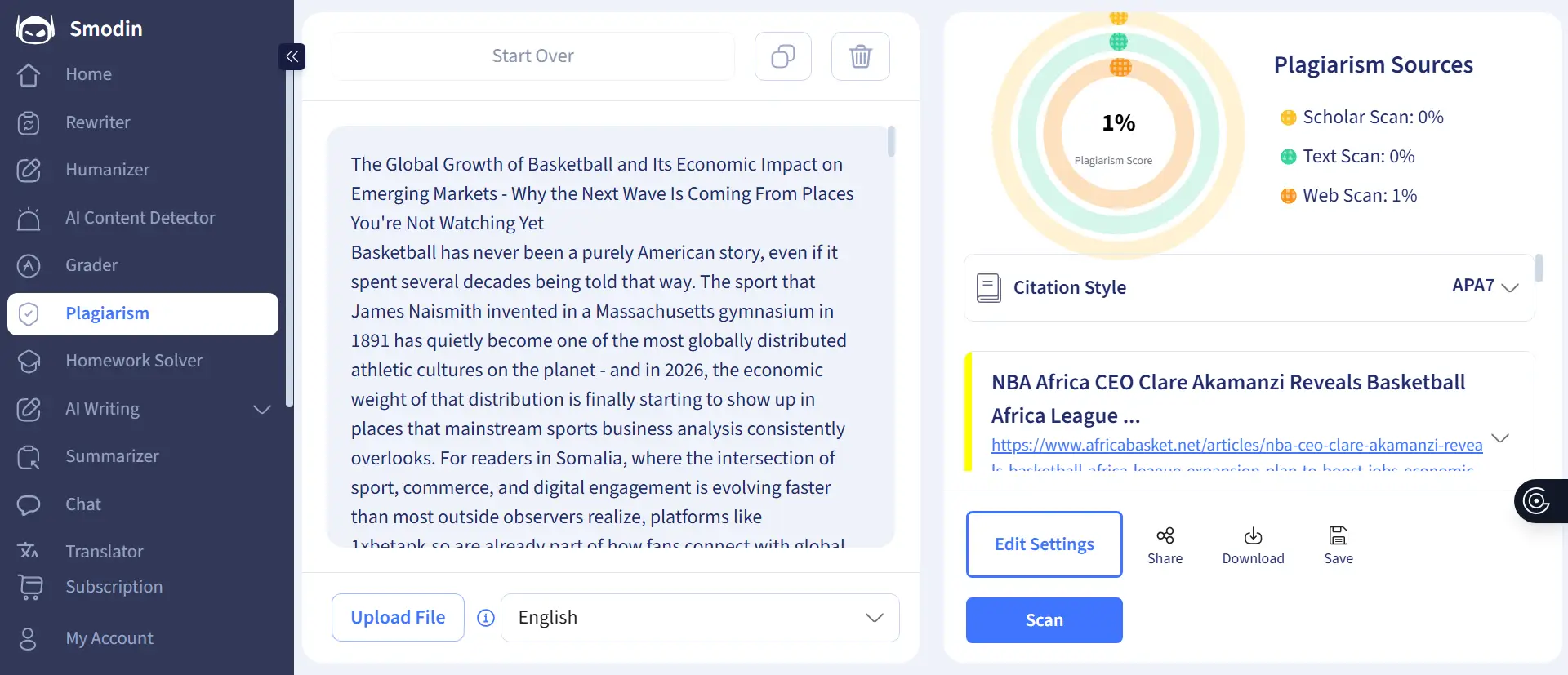
Task: Click the Share icon
Action: 1165,536
